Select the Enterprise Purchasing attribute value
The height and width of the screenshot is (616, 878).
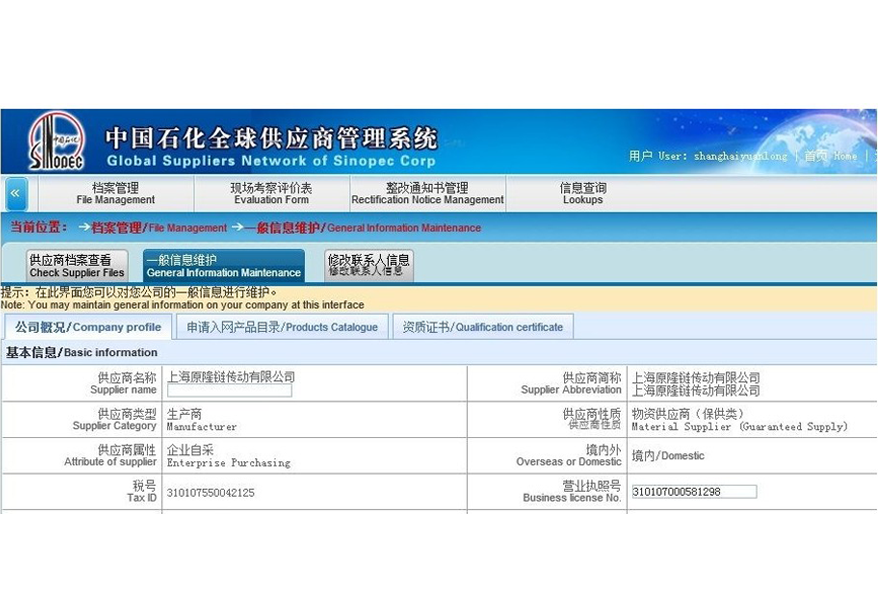click(x=228, y=456)
